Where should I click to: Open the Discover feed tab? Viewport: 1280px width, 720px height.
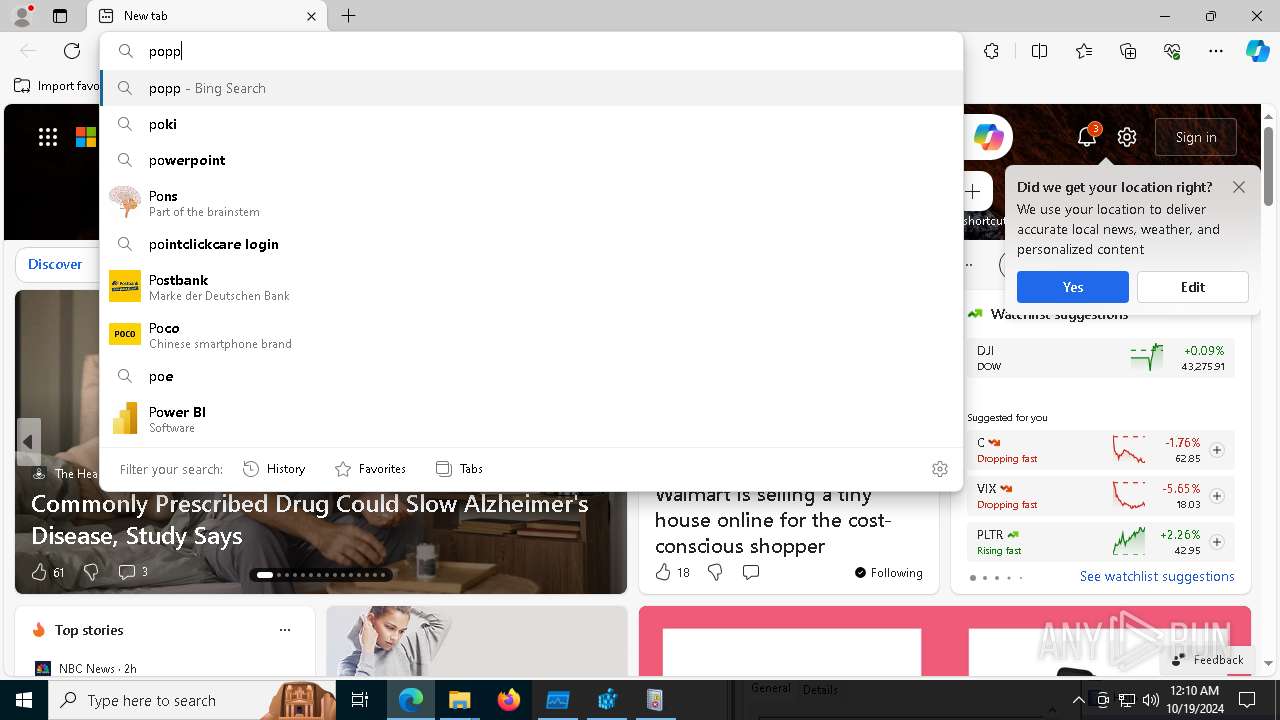[55, 264]
